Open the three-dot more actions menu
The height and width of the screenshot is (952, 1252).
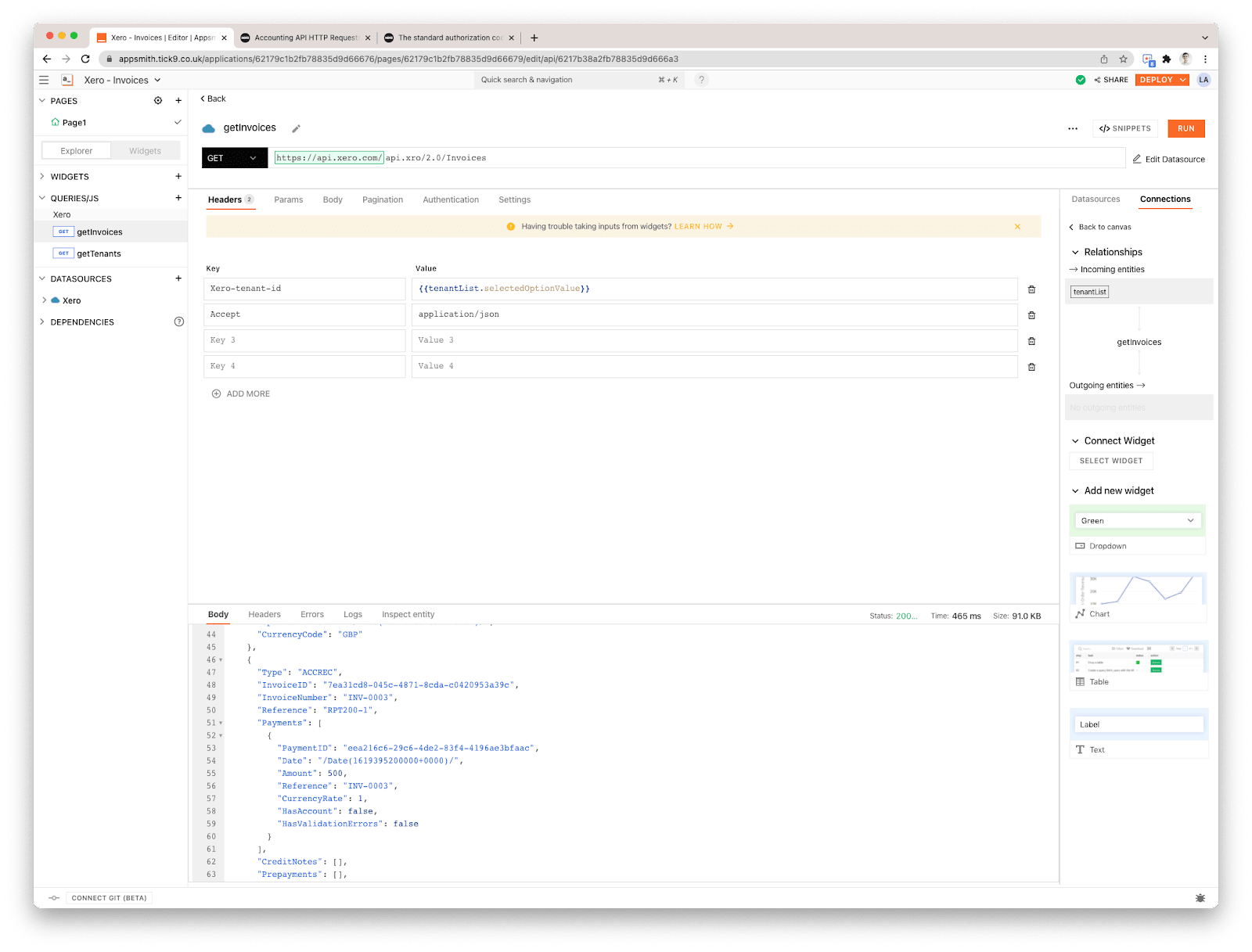pyautogui.click(x=1073, y=129)
